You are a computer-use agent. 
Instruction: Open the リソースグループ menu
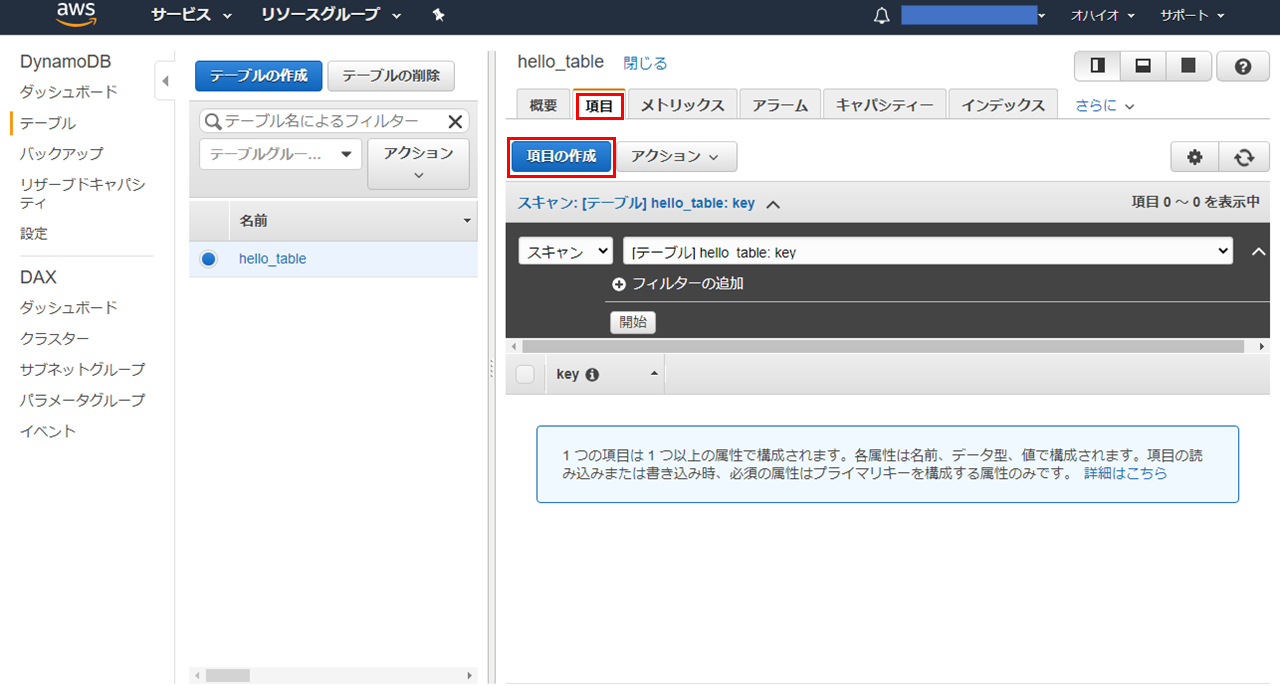click(331, 15)
